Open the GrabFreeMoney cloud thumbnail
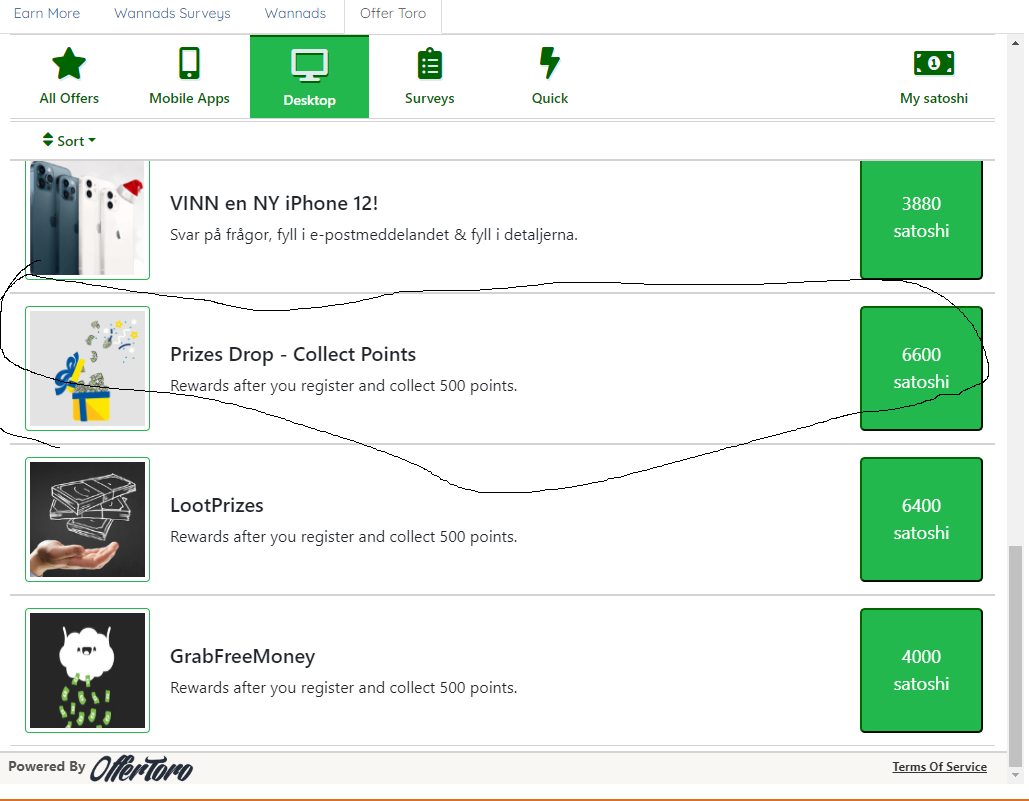1029x801 pixels. tap(87, 670)
